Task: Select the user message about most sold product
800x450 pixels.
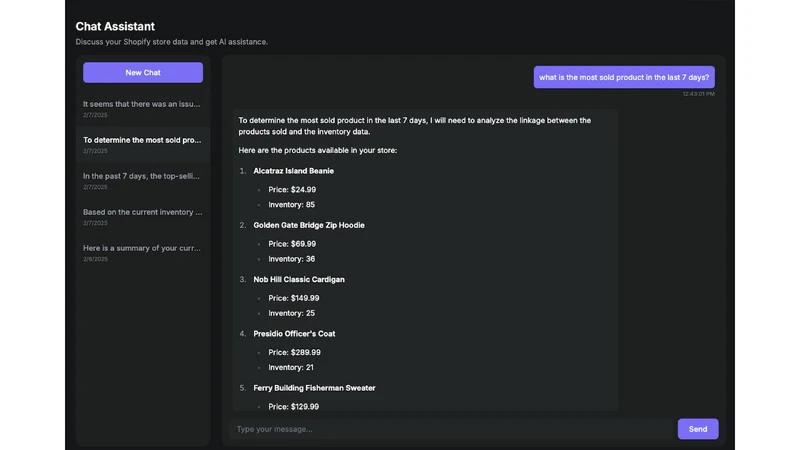Action: click(624, 77)
